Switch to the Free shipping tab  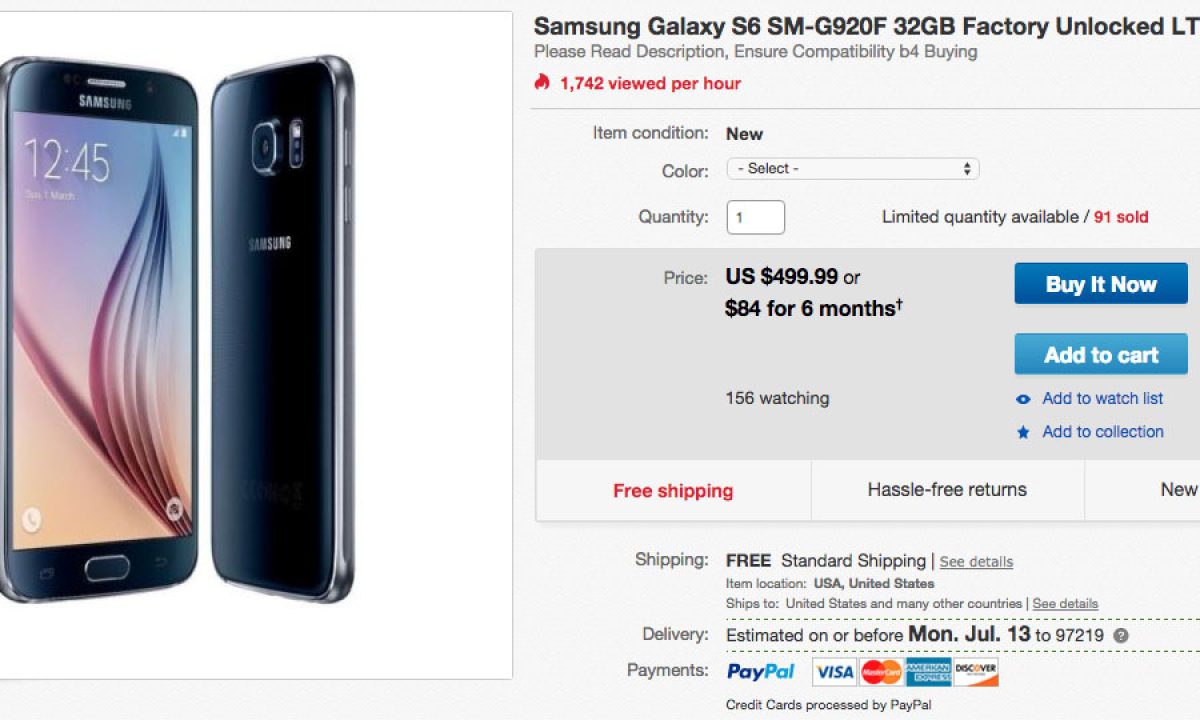(x=673, y=491)
